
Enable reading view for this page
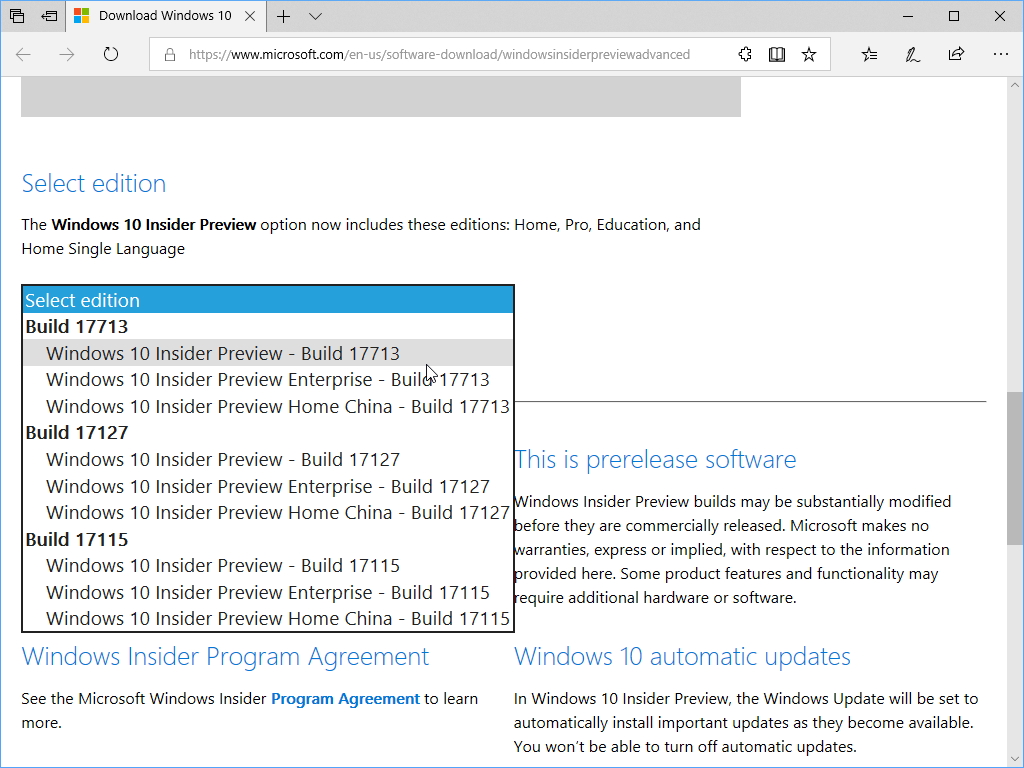(777, 54)
